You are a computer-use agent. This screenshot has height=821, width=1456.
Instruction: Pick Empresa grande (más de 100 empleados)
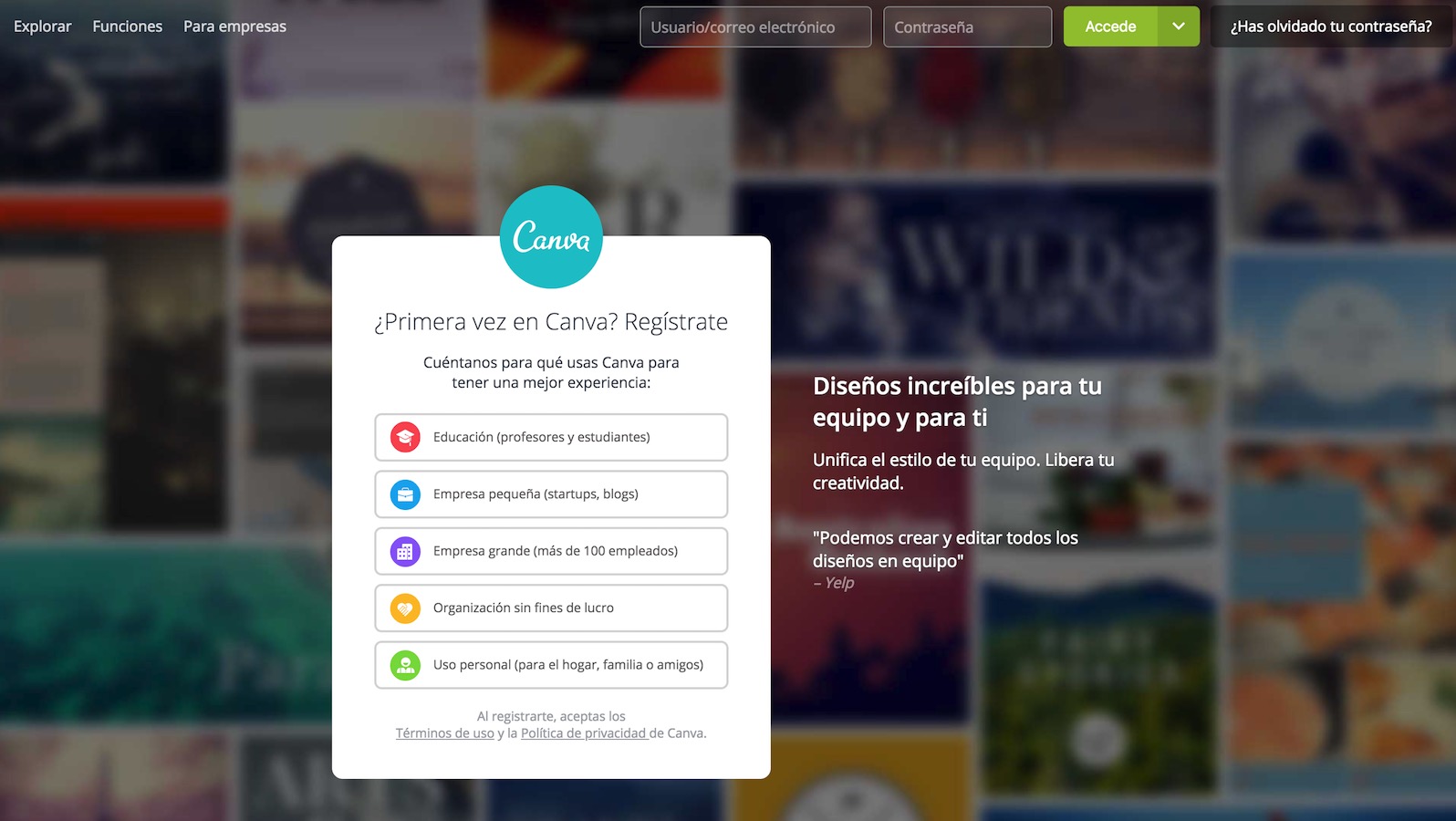click(x=551, y=551)
